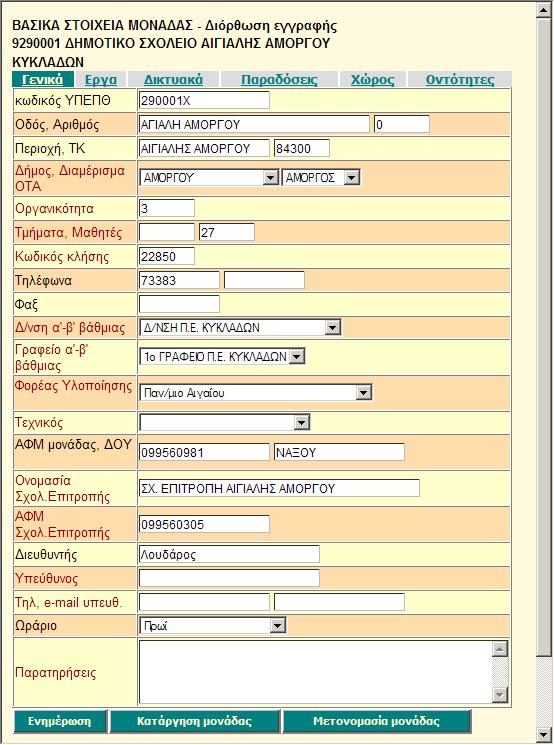554x745 pixels.
Task: Click the street number field containing 0
Action: (401, 124)
